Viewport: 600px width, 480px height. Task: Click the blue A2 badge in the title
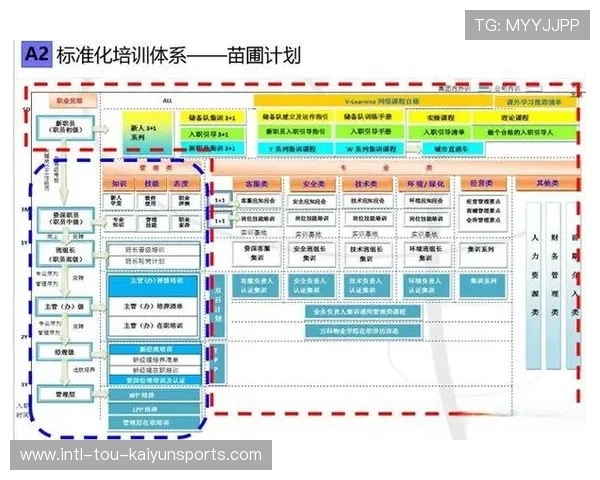37,54
